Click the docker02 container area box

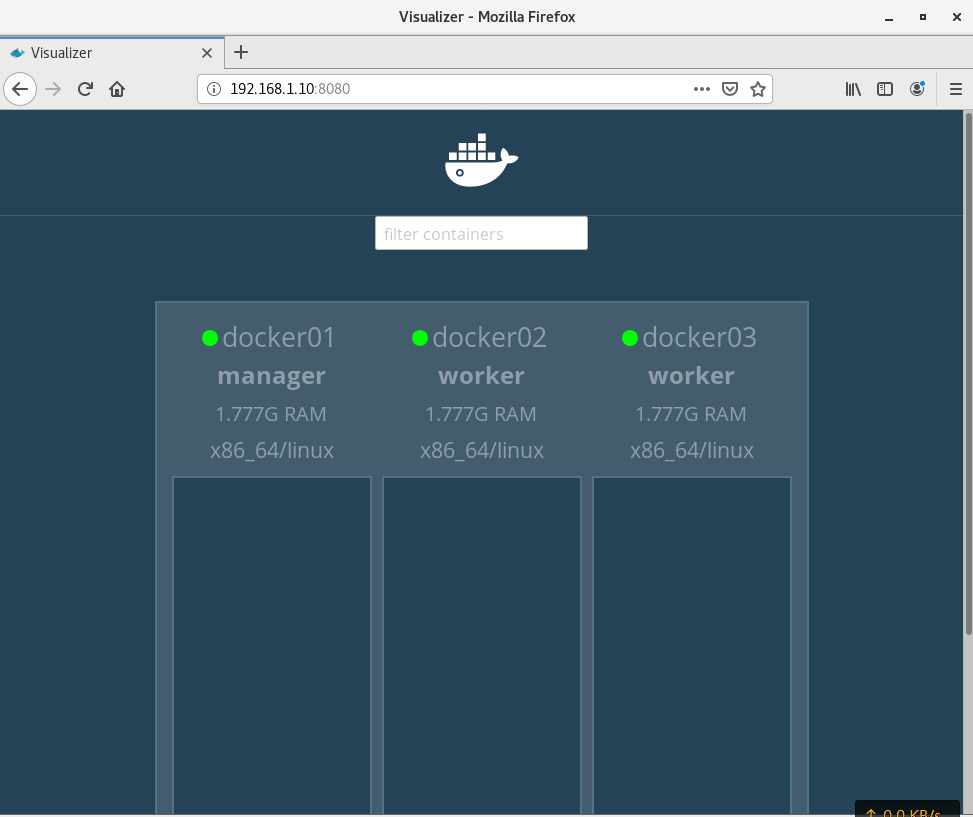point(482,645)
